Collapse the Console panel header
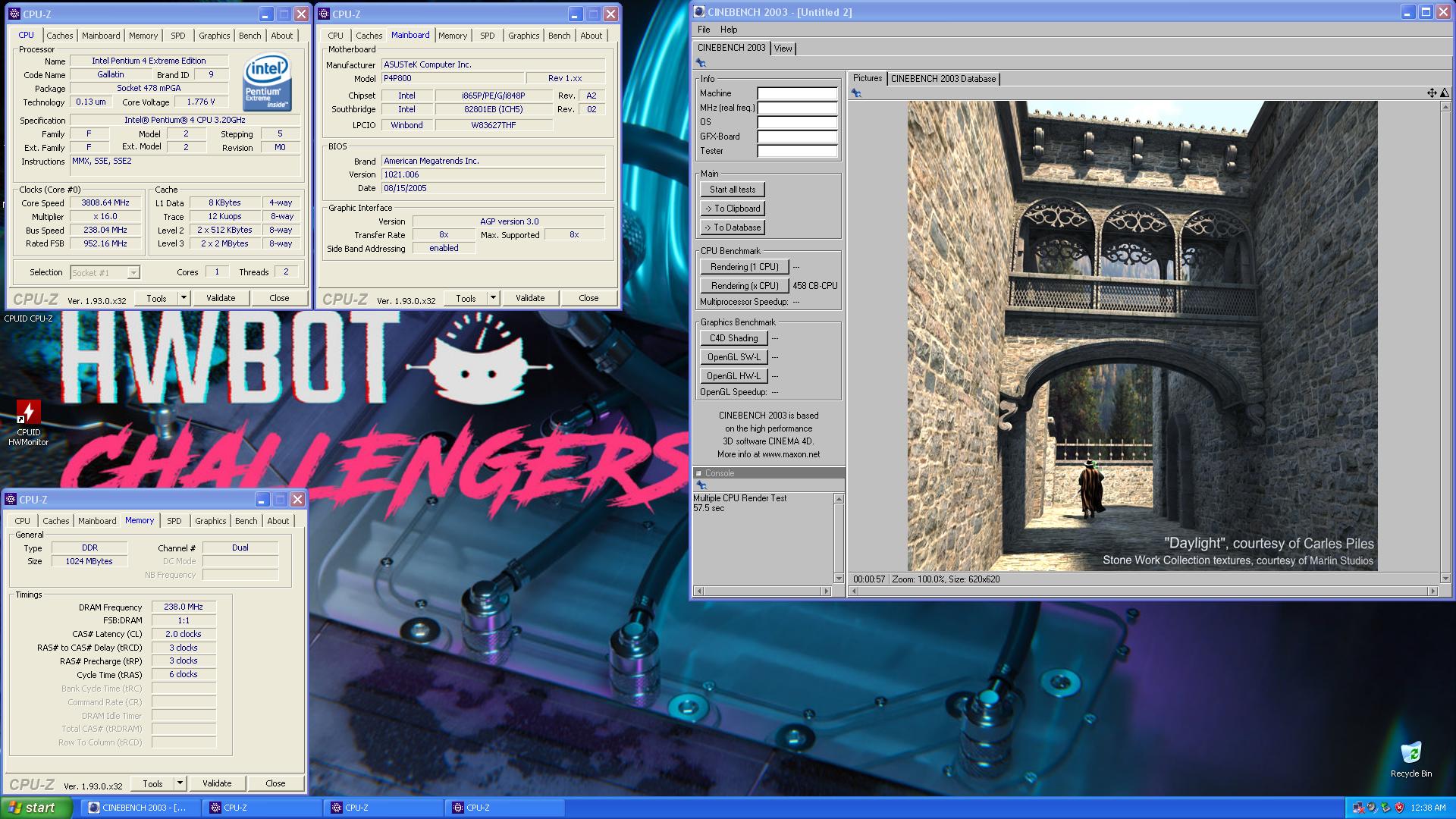The width and height of the screenshot is (1456, 819). 699,473
